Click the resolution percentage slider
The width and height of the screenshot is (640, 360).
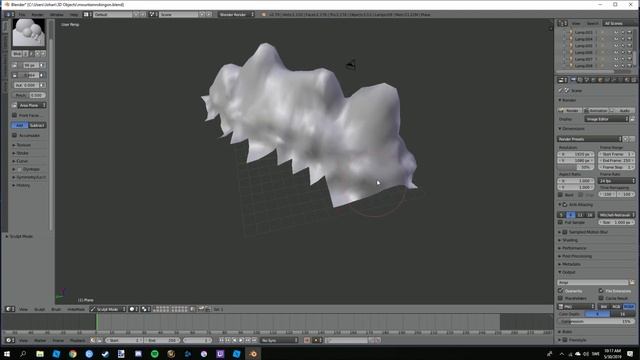[x=576, y=167]
